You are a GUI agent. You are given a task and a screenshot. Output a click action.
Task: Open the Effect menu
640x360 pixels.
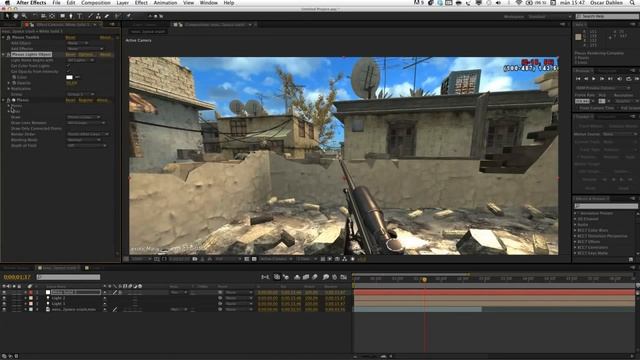141,3
